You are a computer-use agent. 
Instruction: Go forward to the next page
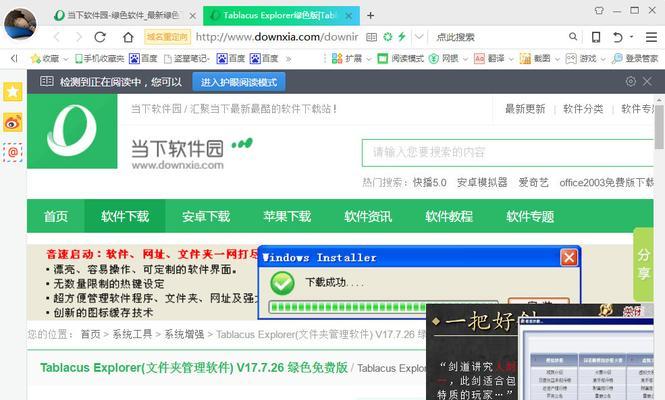click(78, 37)
